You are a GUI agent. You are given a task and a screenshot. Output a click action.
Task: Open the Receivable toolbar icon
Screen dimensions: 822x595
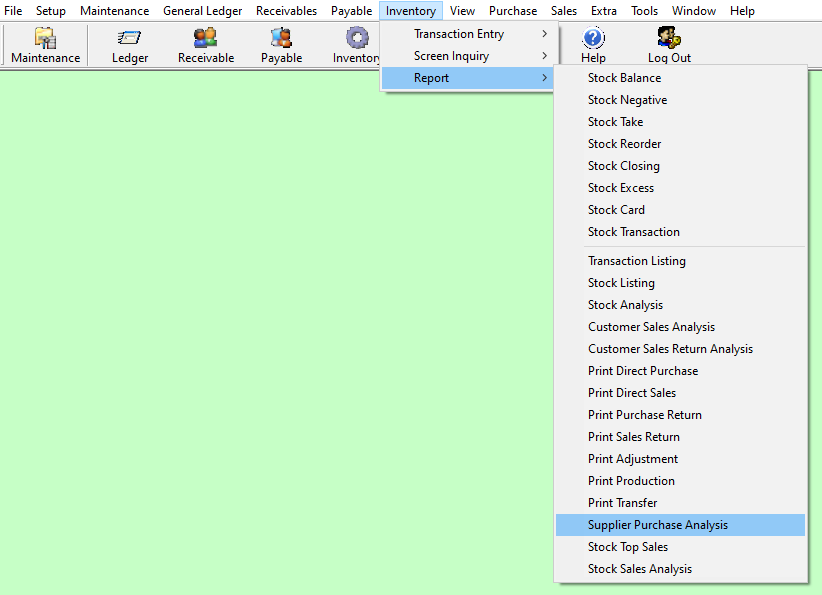point(206,46)
